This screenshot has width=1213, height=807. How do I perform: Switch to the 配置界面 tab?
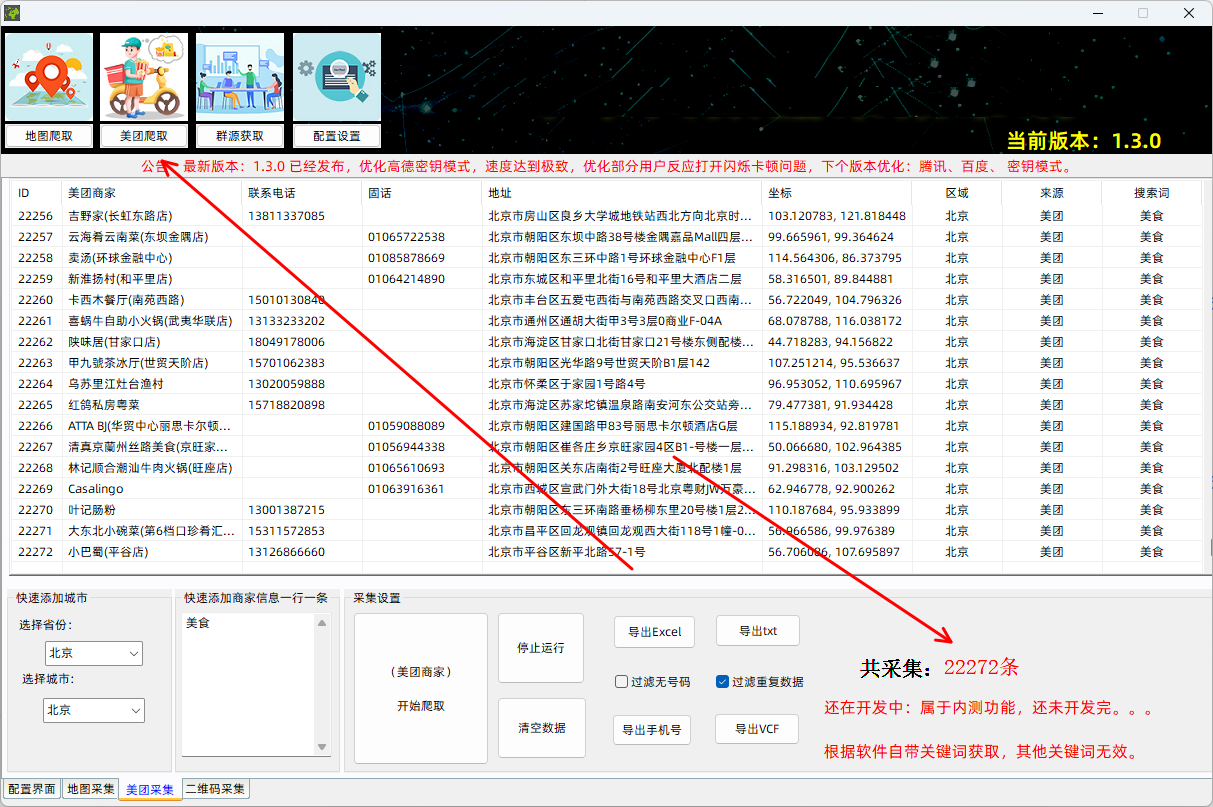coord(31,789)
